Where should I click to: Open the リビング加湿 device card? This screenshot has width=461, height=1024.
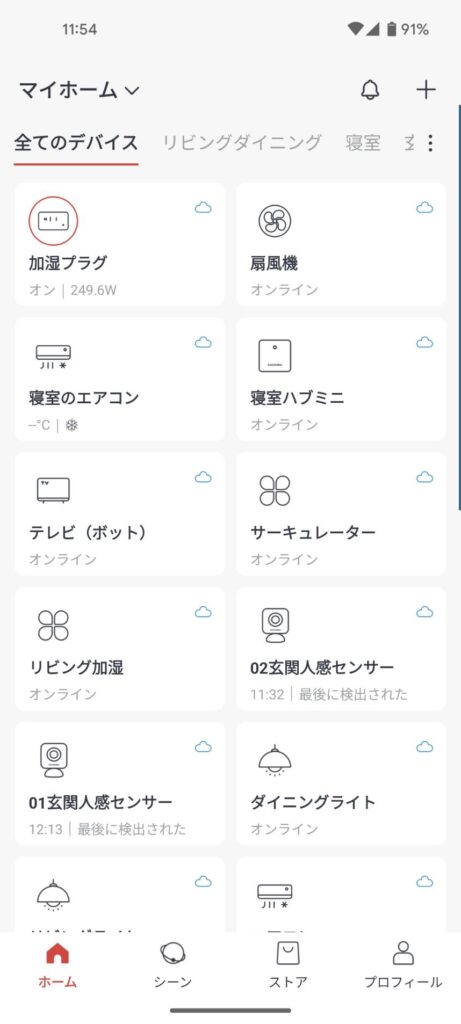pos(119,648)
